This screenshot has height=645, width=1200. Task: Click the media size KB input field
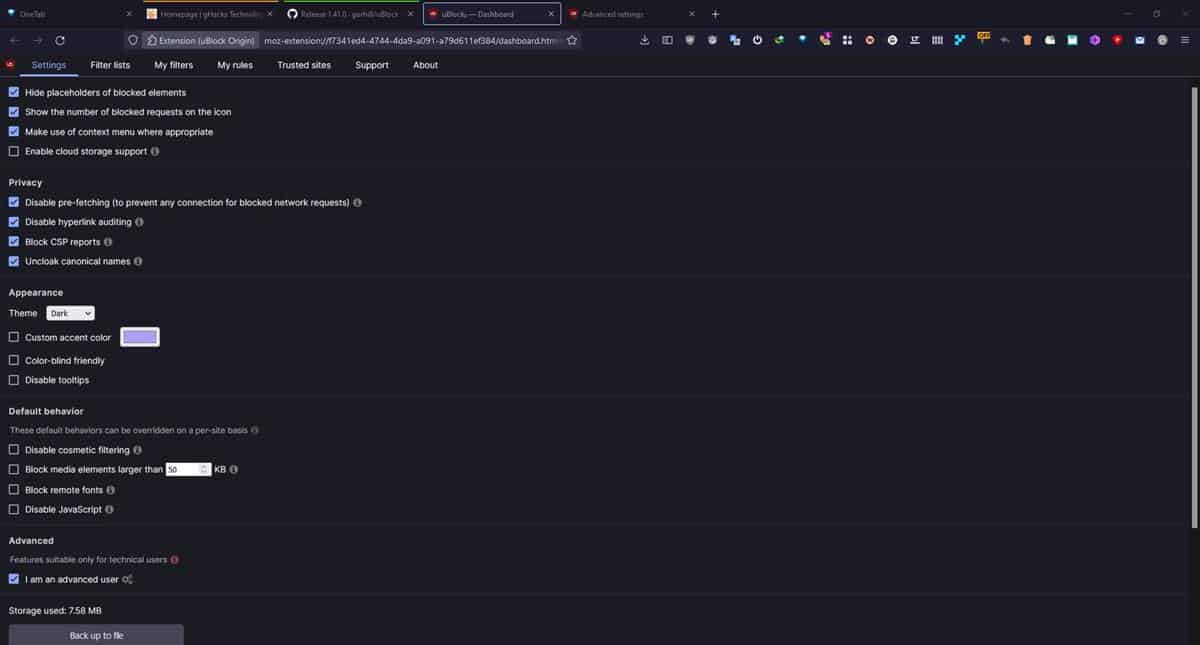pos(185,469)
